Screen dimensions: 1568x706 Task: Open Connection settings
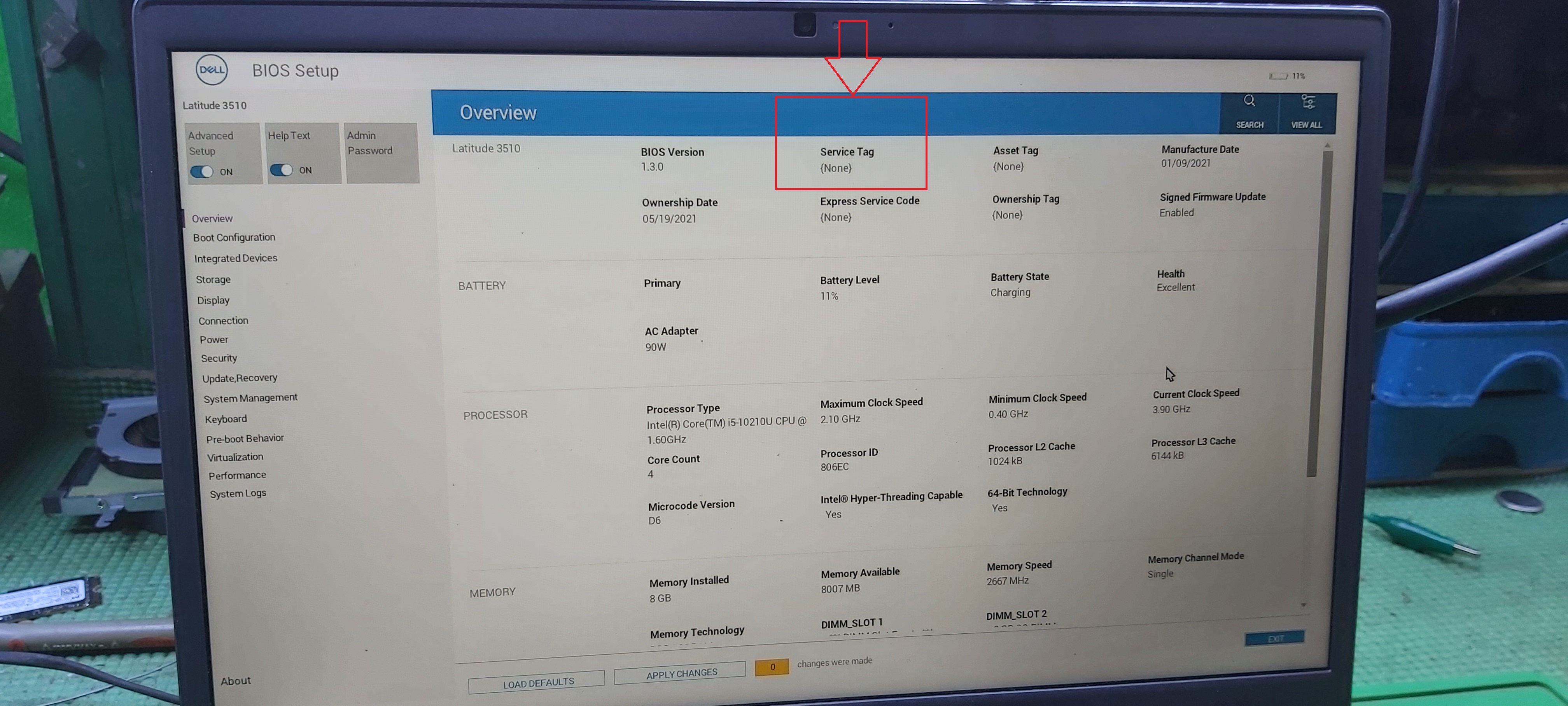[x=223, y=321]
